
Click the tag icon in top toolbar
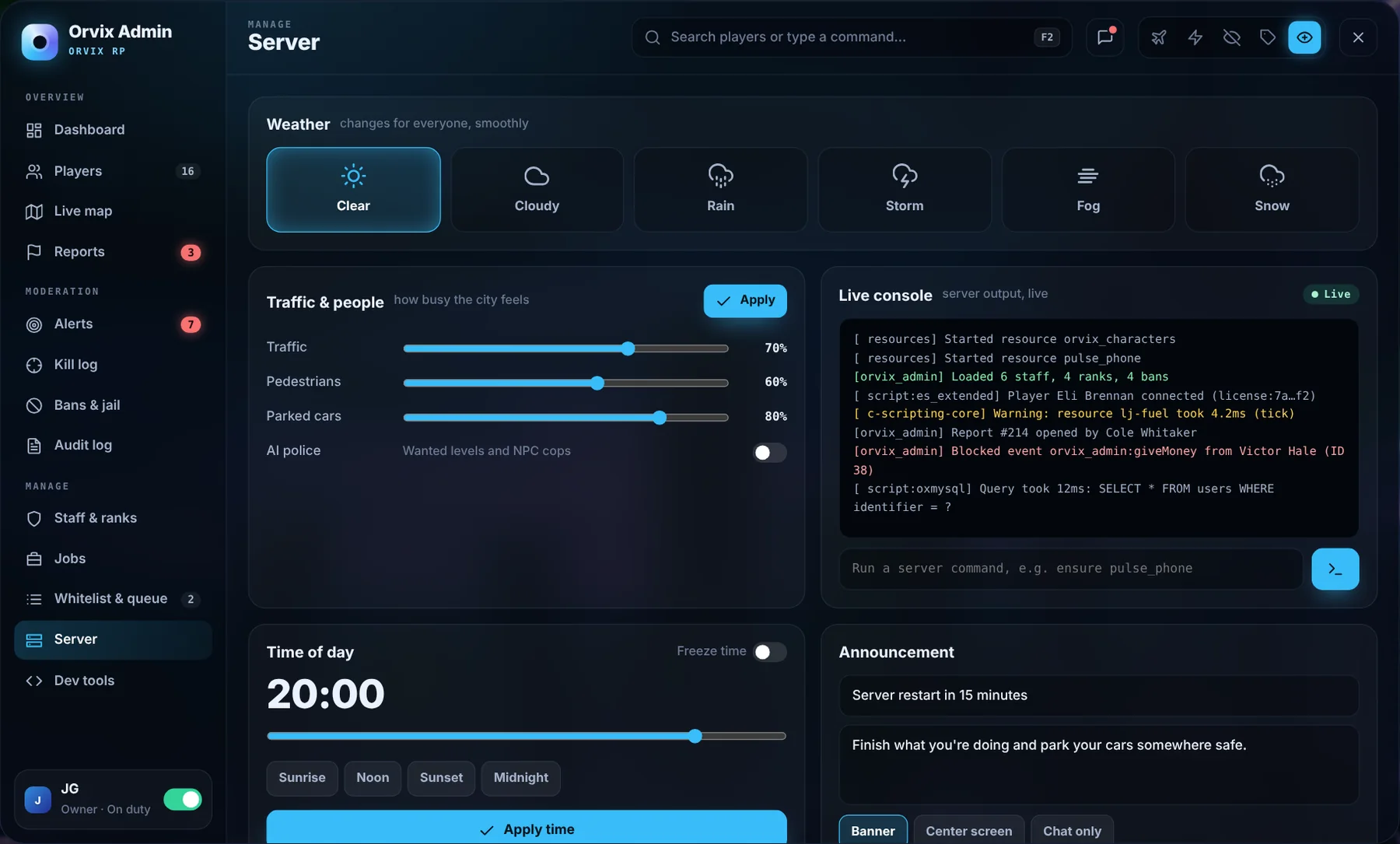(x=1268, y=37)
